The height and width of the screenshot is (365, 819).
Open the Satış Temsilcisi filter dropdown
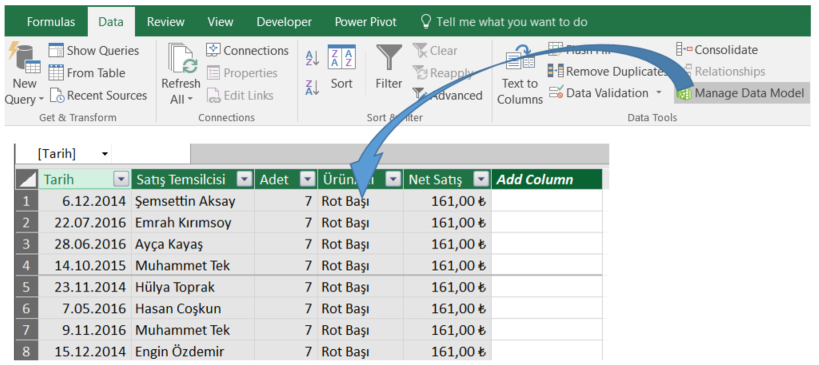pos(244,180)
